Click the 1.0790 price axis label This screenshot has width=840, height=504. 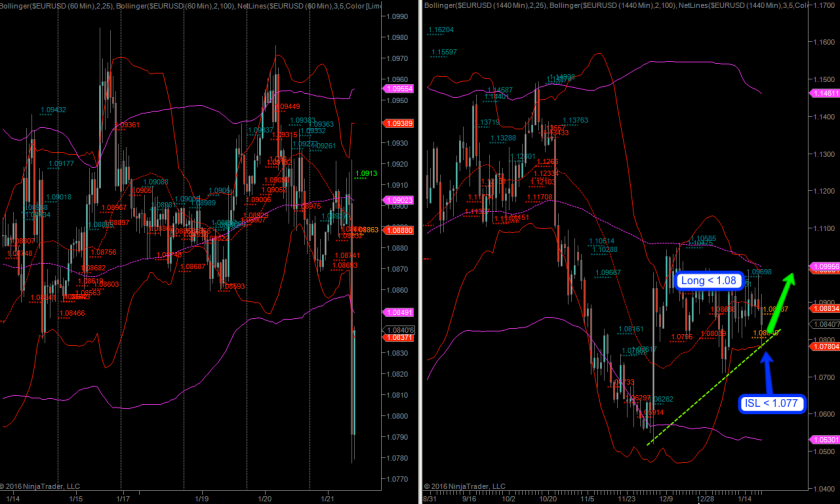point(397,437)
